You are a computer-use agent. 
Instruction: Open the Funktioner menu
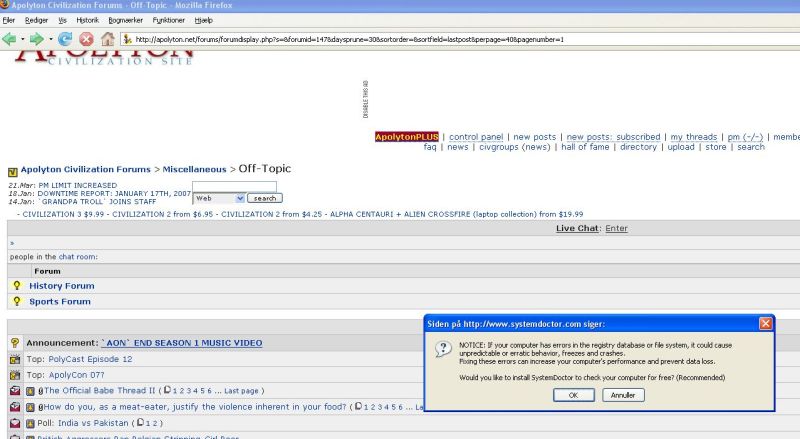coord(168,20)
